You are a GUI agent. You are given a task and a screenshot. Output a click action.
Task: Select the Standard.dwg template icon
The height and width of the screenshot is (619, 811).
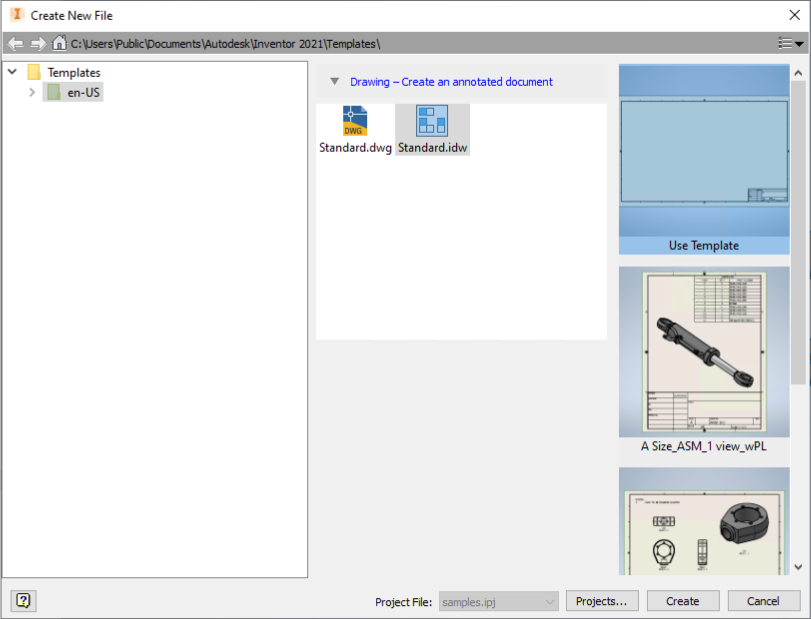pyautogui.click(x=355, y=120)
